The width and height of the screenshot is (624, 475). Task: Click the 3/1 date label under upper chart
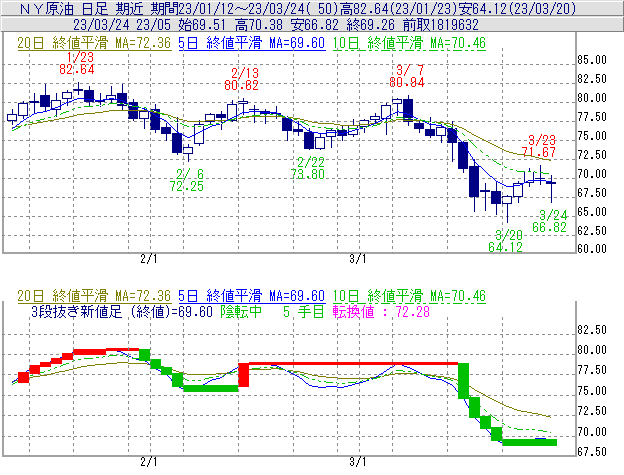358,259
